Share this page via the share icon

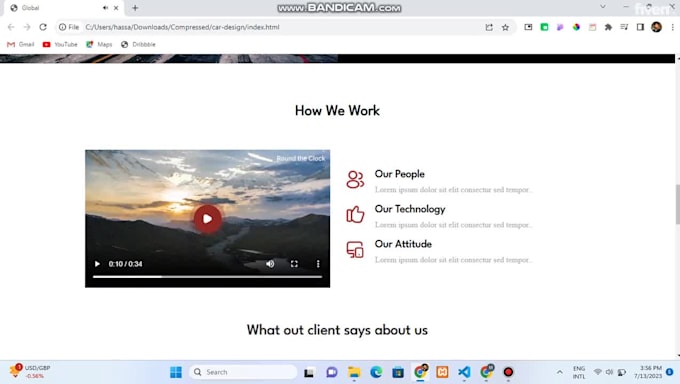coord(489,27)
